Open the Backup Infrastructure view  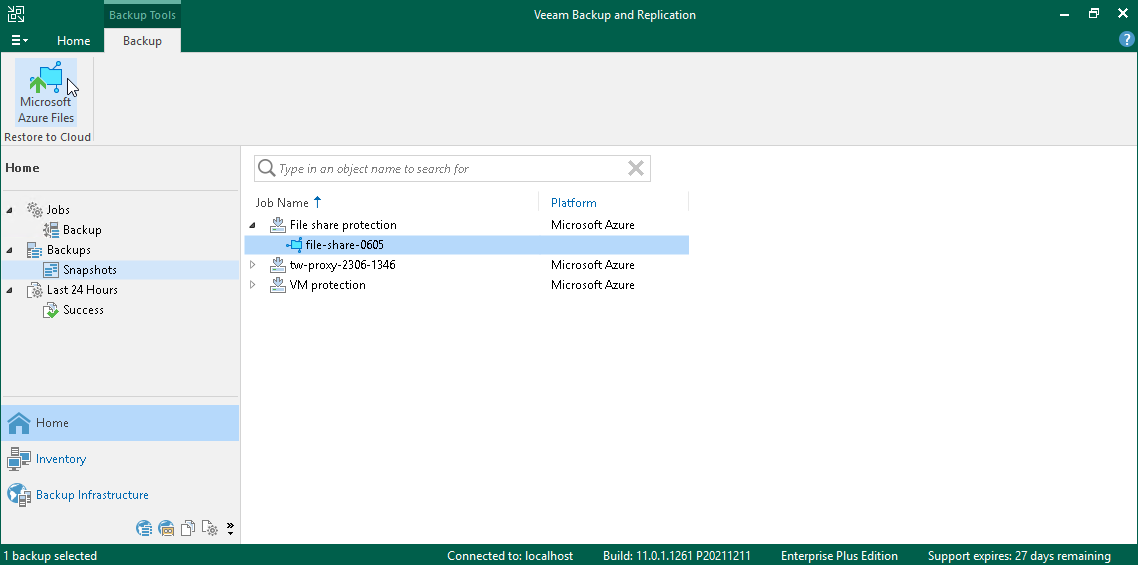pos(120,495)
